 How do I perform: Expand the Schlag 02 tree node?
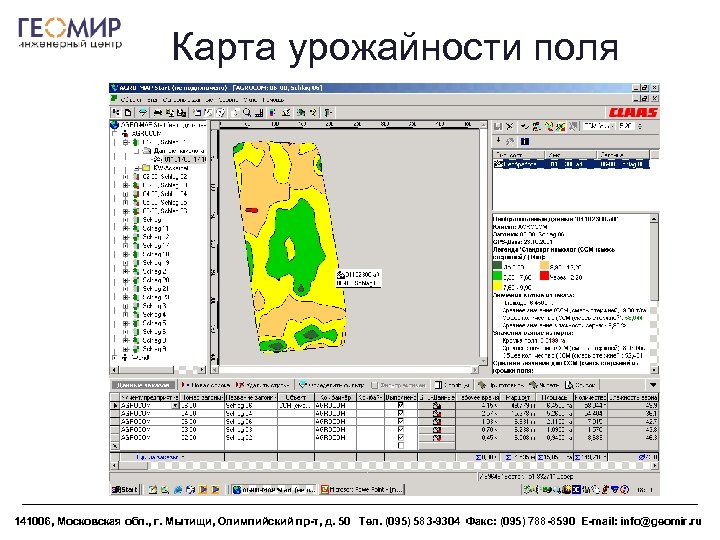coord(125,177)
